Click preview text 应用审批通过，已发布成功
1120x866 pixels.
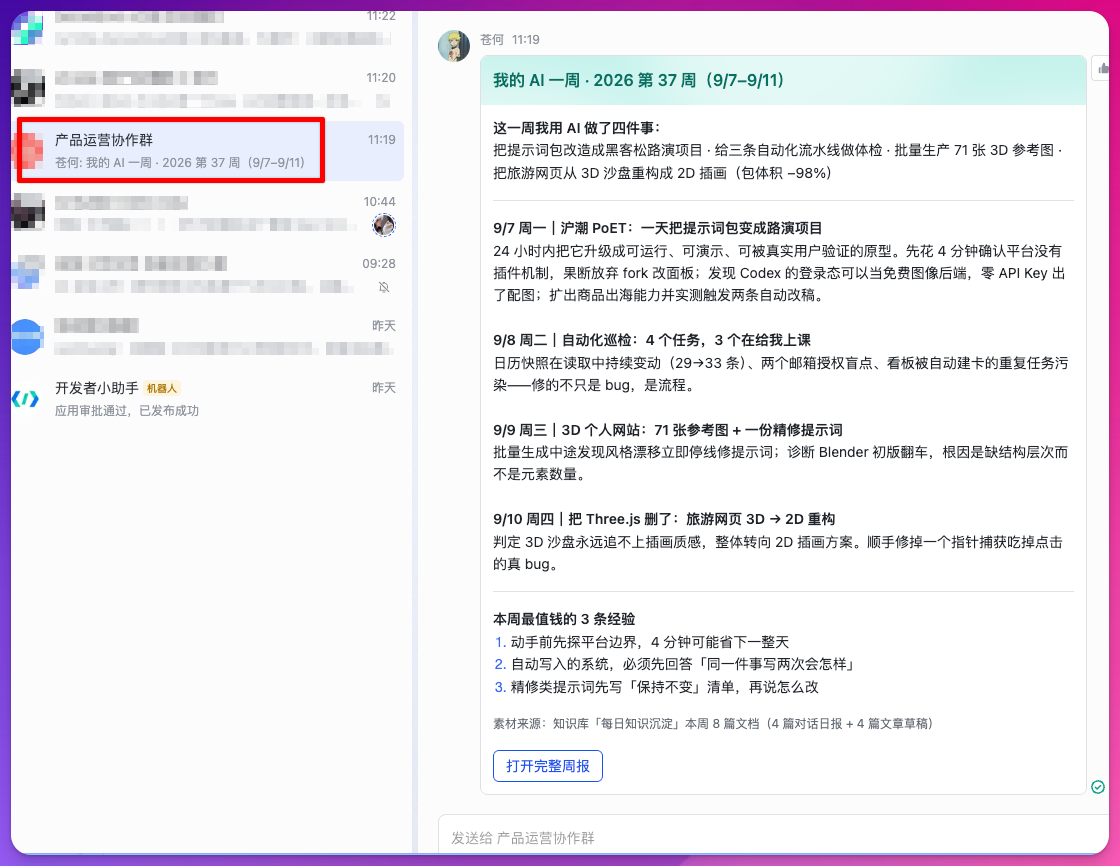coord(127,411)
